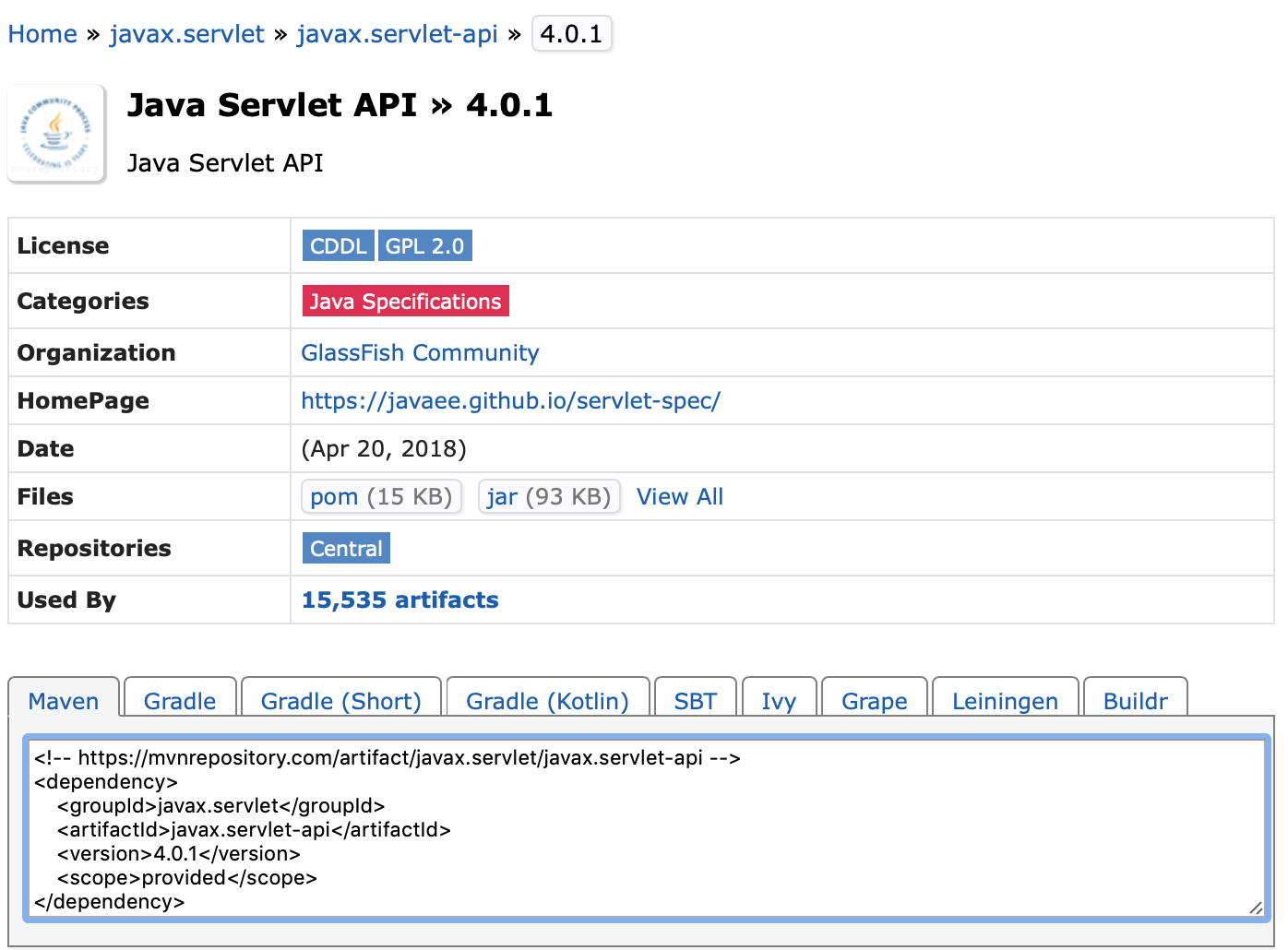1288x950 pixels.
Task: Open the CDDL license tag
Action: 338,245
